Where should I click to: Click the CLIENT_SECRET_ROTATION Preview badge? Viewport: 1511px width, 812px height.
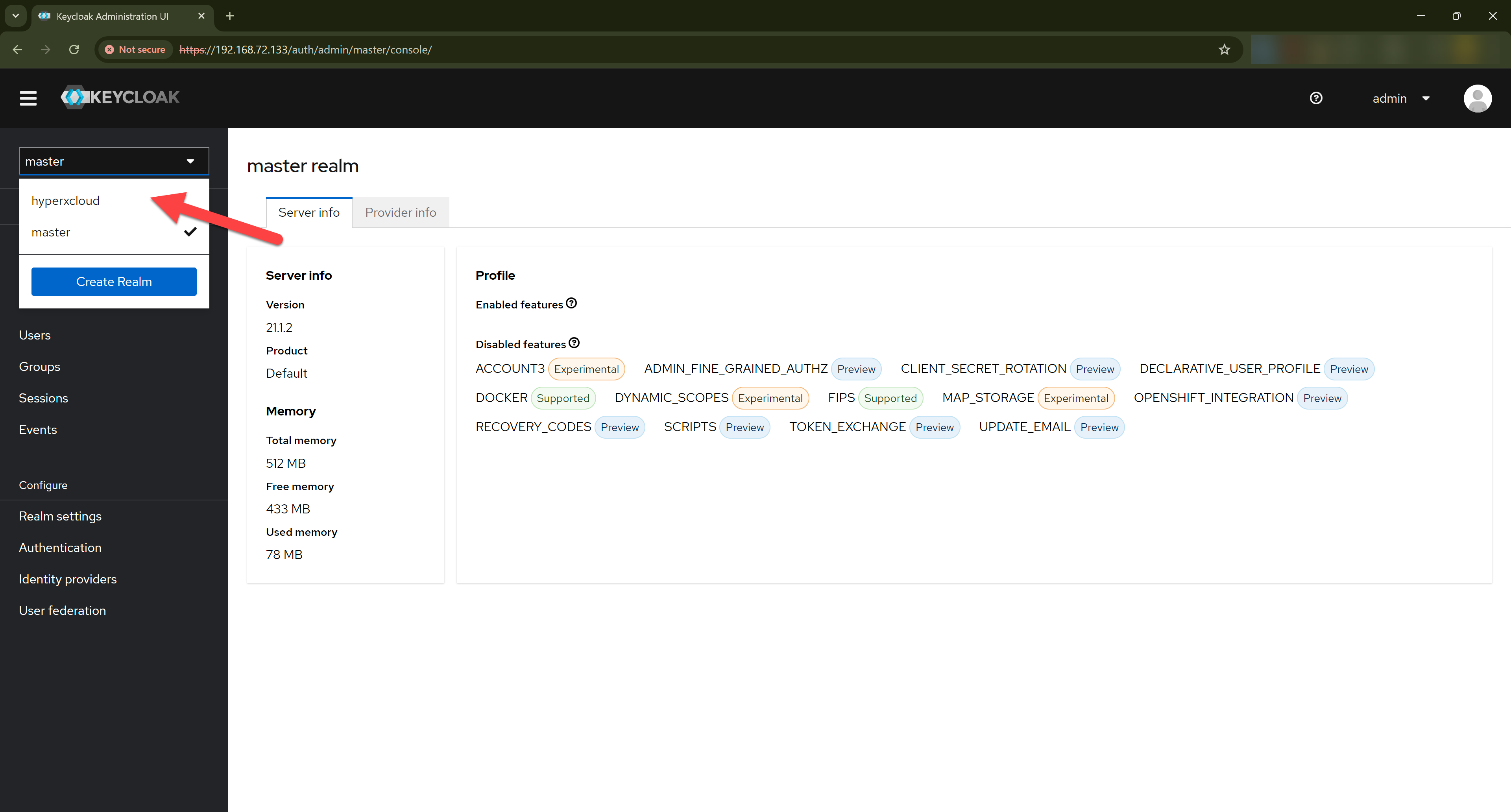pos(1095,369)
